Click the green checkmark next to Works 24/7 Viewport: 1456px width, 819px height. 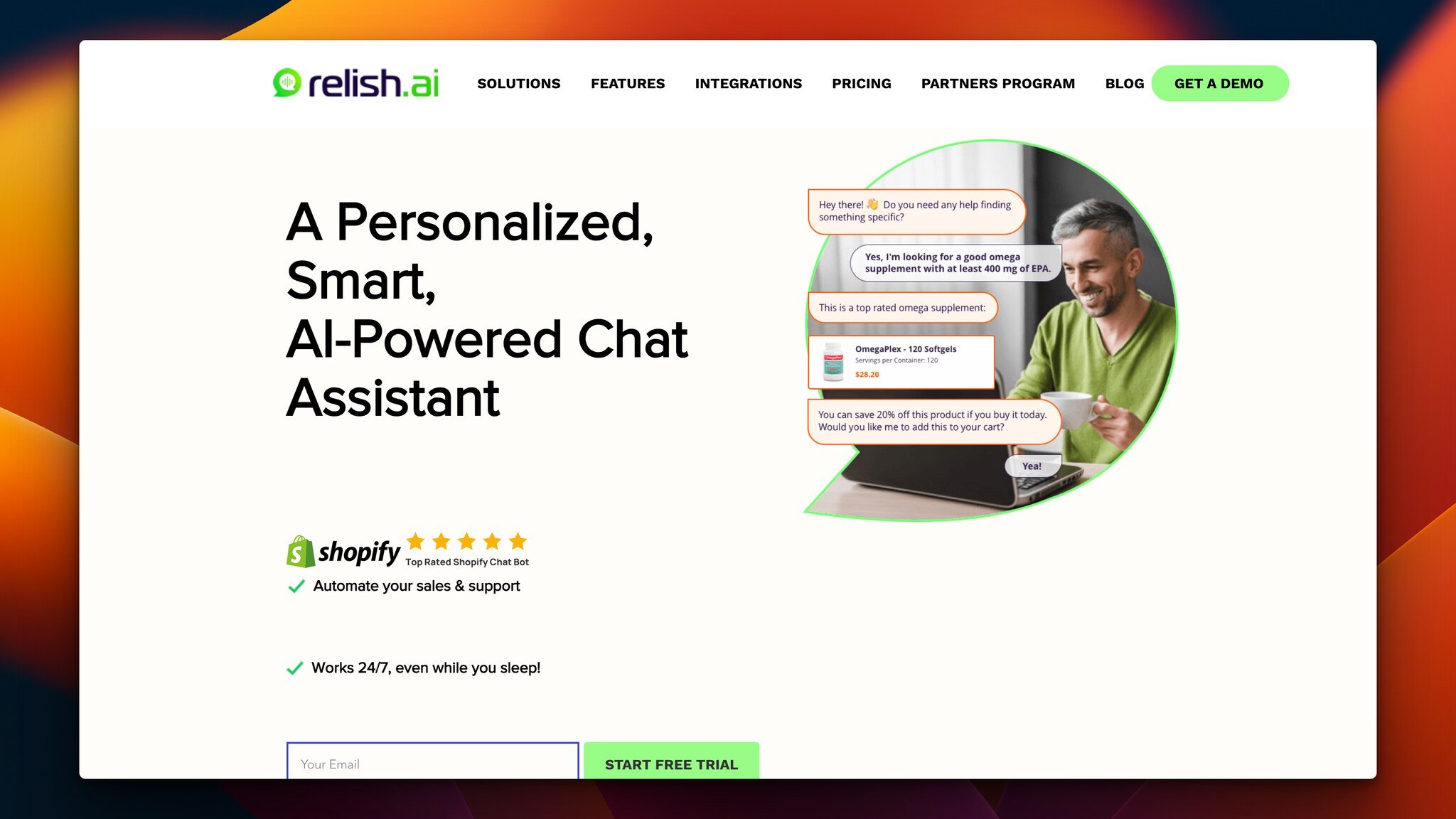pos(295,668)
